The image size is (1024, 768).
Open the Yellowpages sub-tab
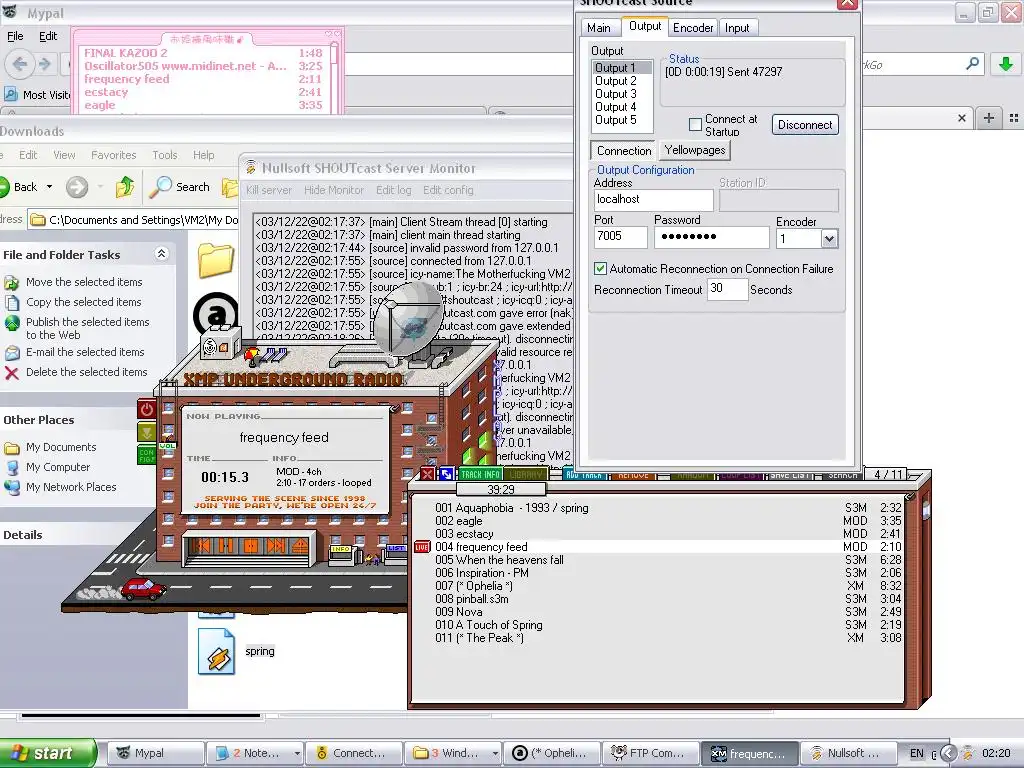point(695,150)
